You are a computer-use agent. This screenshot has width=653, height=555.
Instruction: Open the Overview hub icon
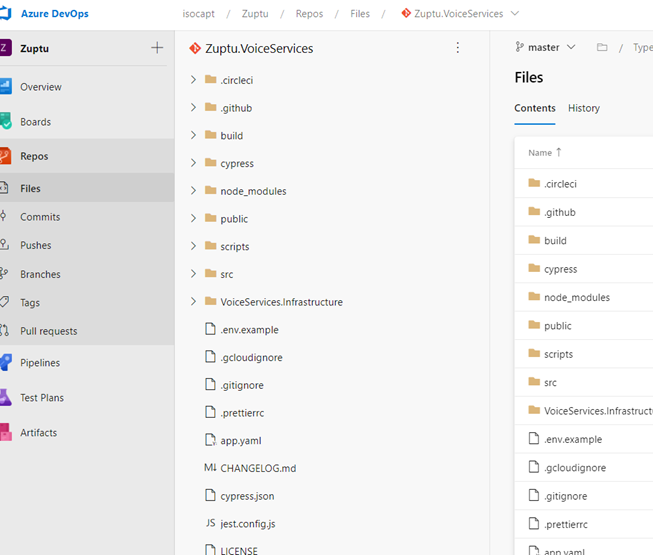[5, 87]
